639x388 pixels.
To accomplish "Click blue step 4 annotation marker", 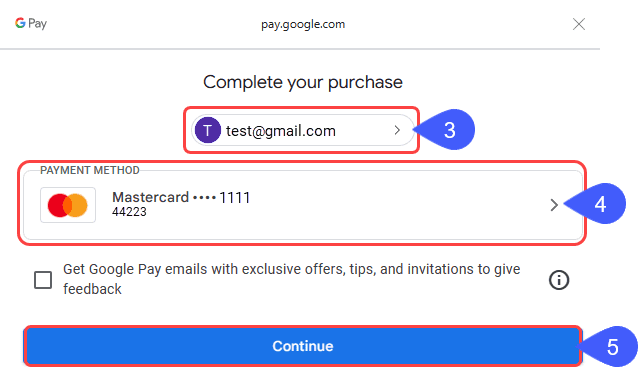I will pos(596,204).
